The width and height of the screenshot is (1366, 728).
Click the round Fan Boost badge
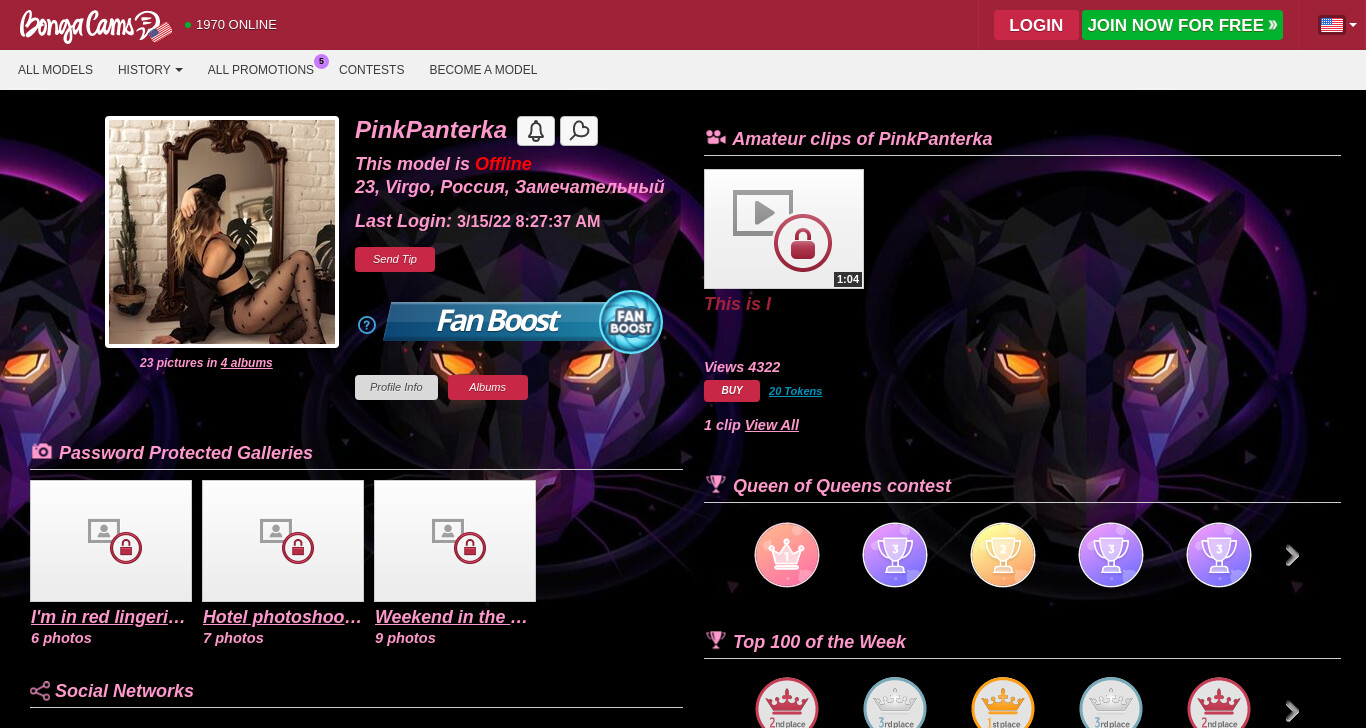631,322
